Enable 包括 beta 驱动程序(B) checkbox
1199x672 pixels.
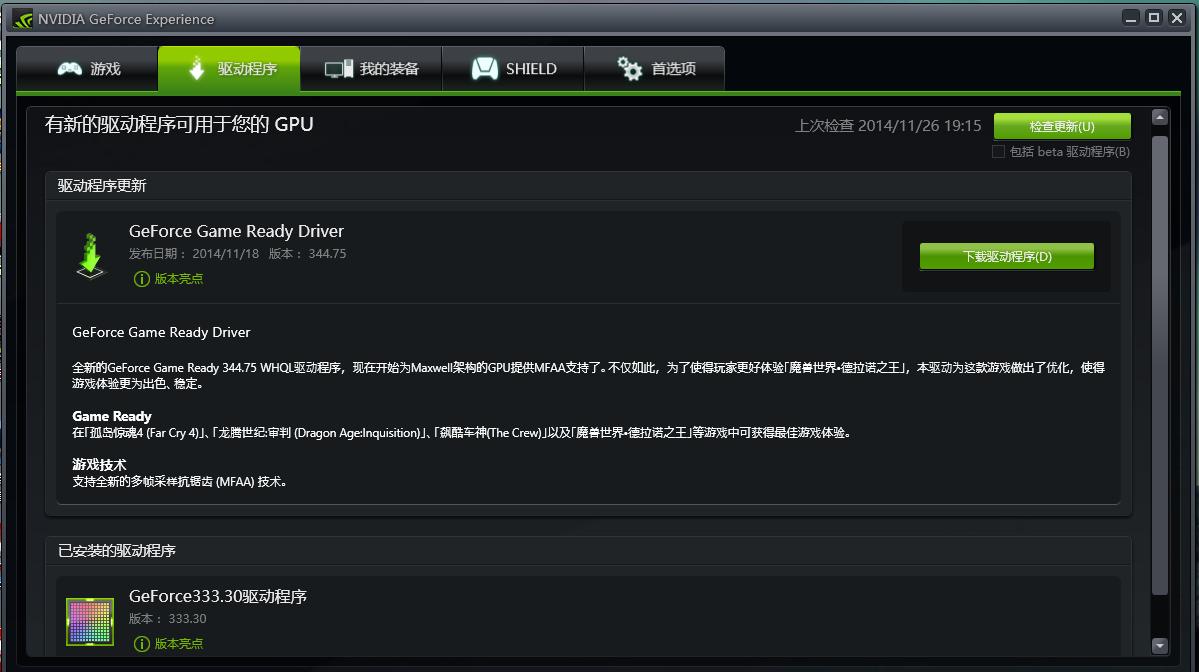coord(998,151)
